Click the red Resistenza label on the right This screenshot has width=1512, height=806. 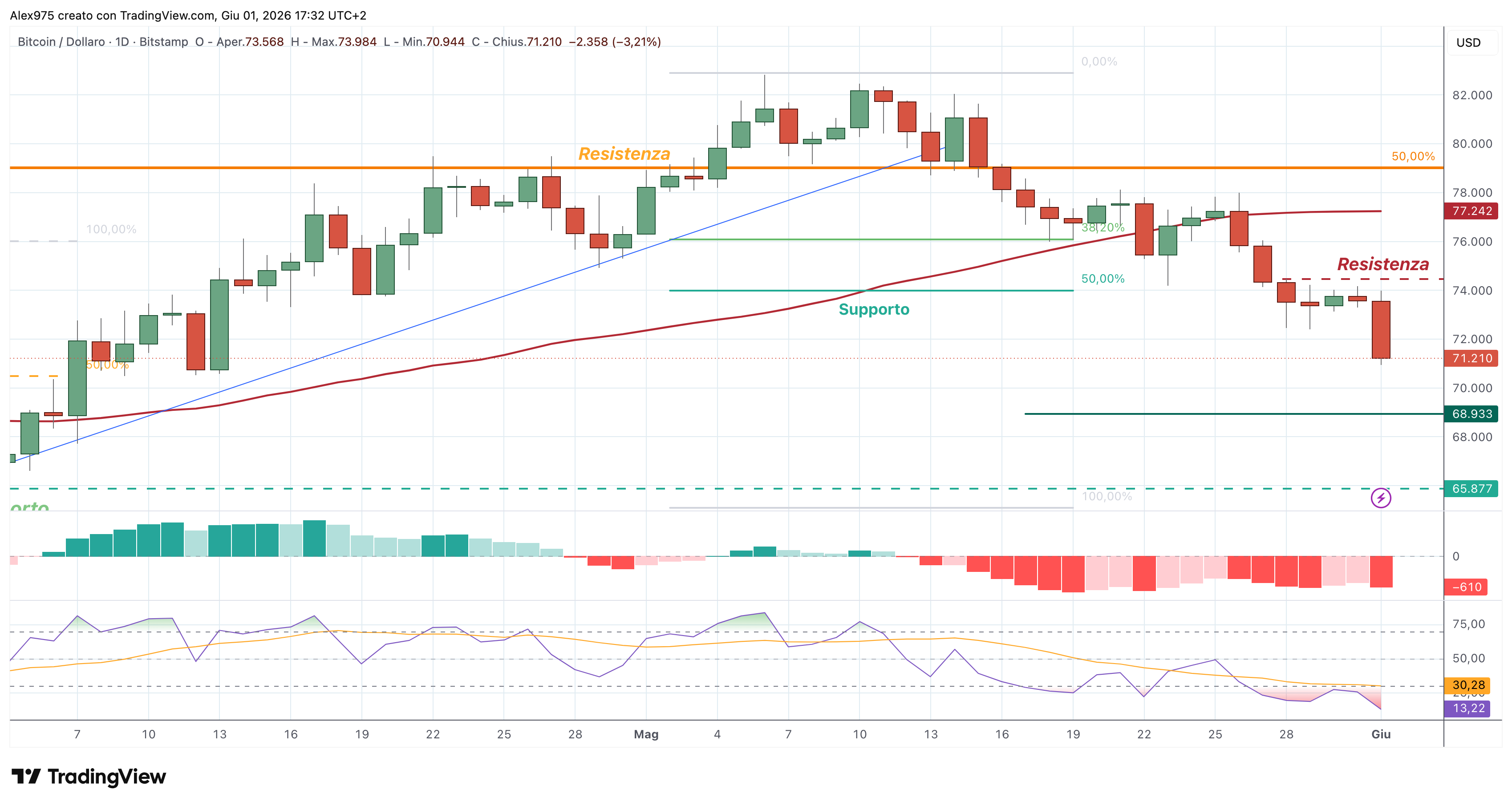(1383, 264)
